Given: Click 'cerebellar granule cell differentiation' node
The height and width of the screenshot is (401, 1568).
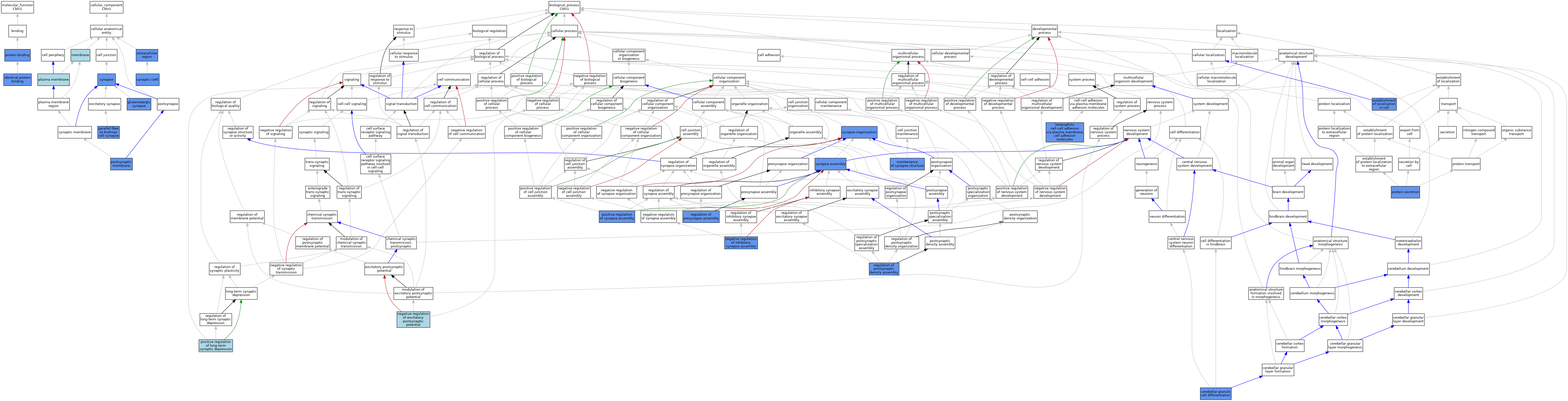Looking at the screenshot, I should pos(1215,394).
